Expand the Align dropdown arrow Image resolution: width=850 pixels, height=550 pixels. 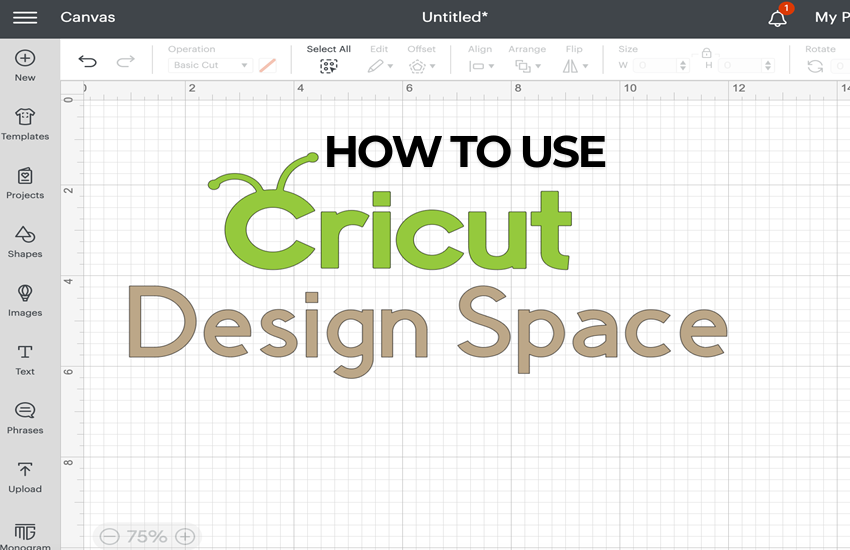pos(492,66)
